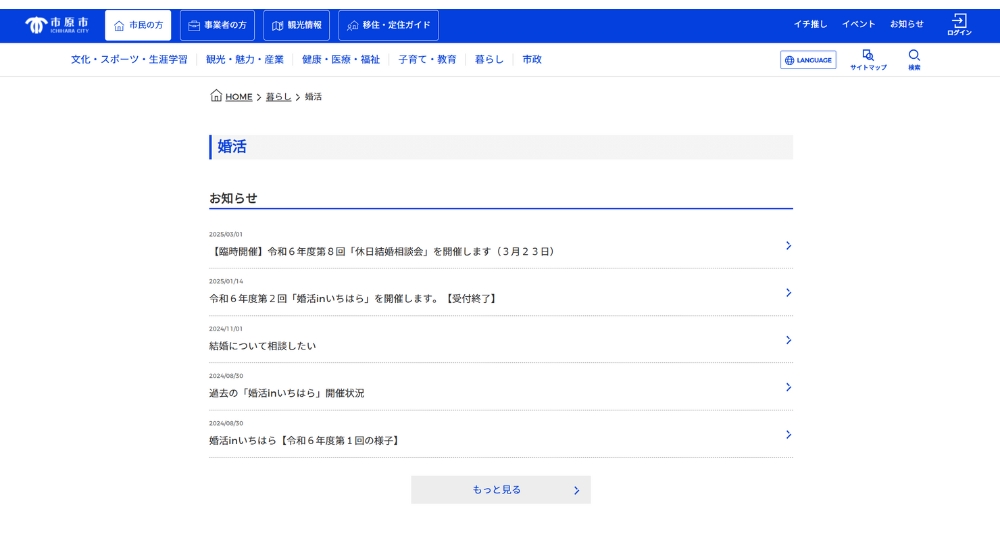Image resolution: width=1000 pixels, height=540 pixels.
Task: Open the 市政 menu item
Action: click(532, 59)
